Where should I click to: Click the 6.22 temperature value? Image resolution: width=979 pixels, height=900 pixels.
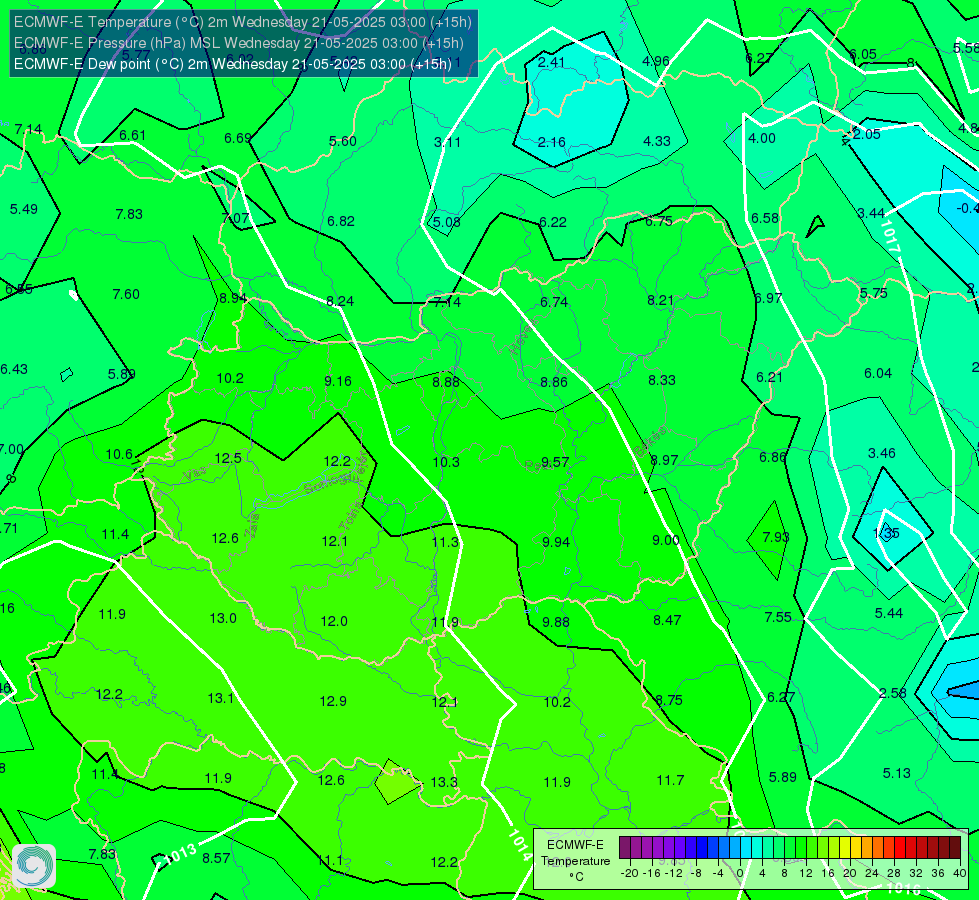coord(553,222)
